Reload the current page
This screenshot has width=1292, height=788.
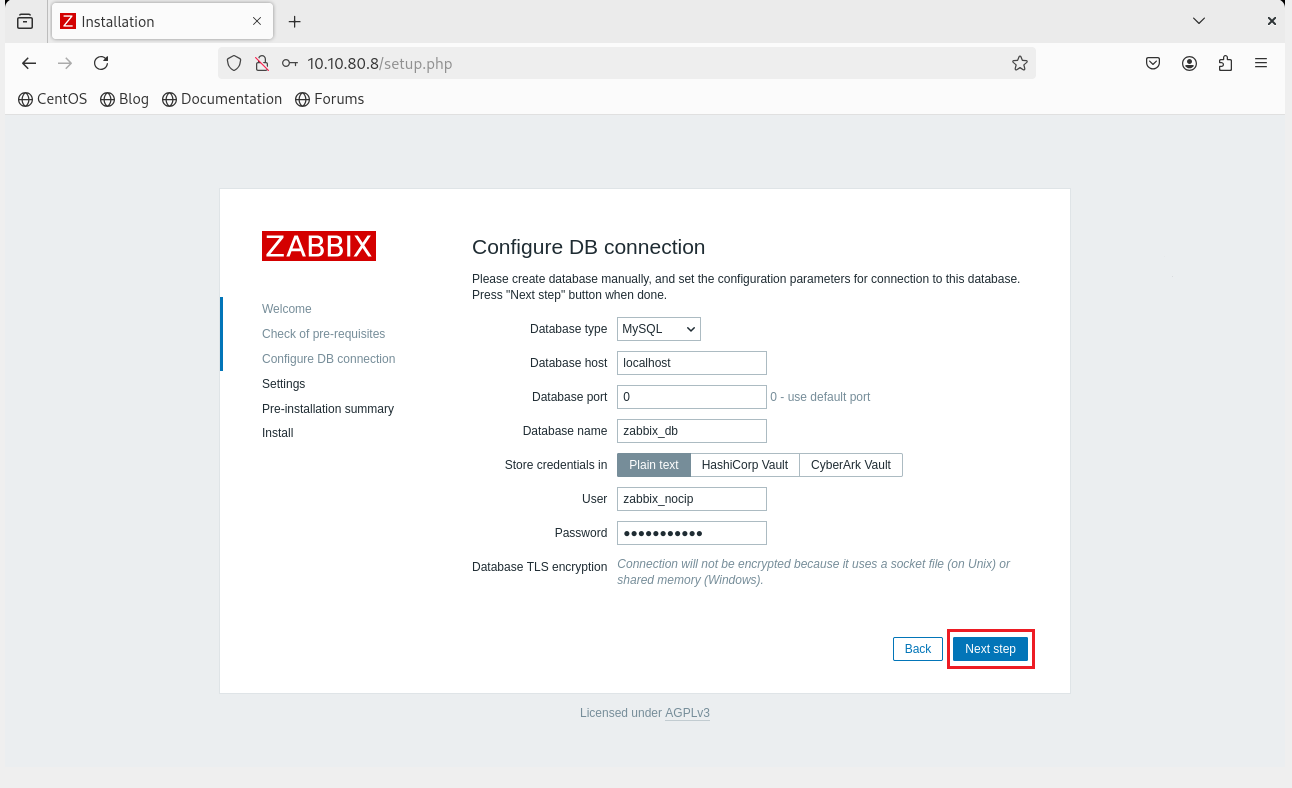click(x=101, y=63)
